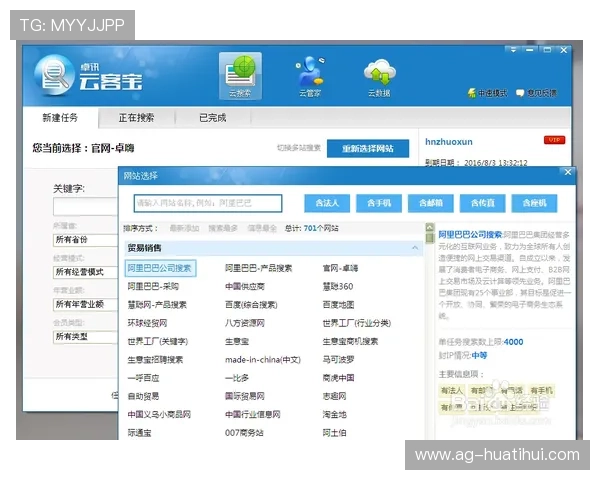Filter sites with 含传真 button
This screenshot has height=480, width=600.
tap(483, 203)
